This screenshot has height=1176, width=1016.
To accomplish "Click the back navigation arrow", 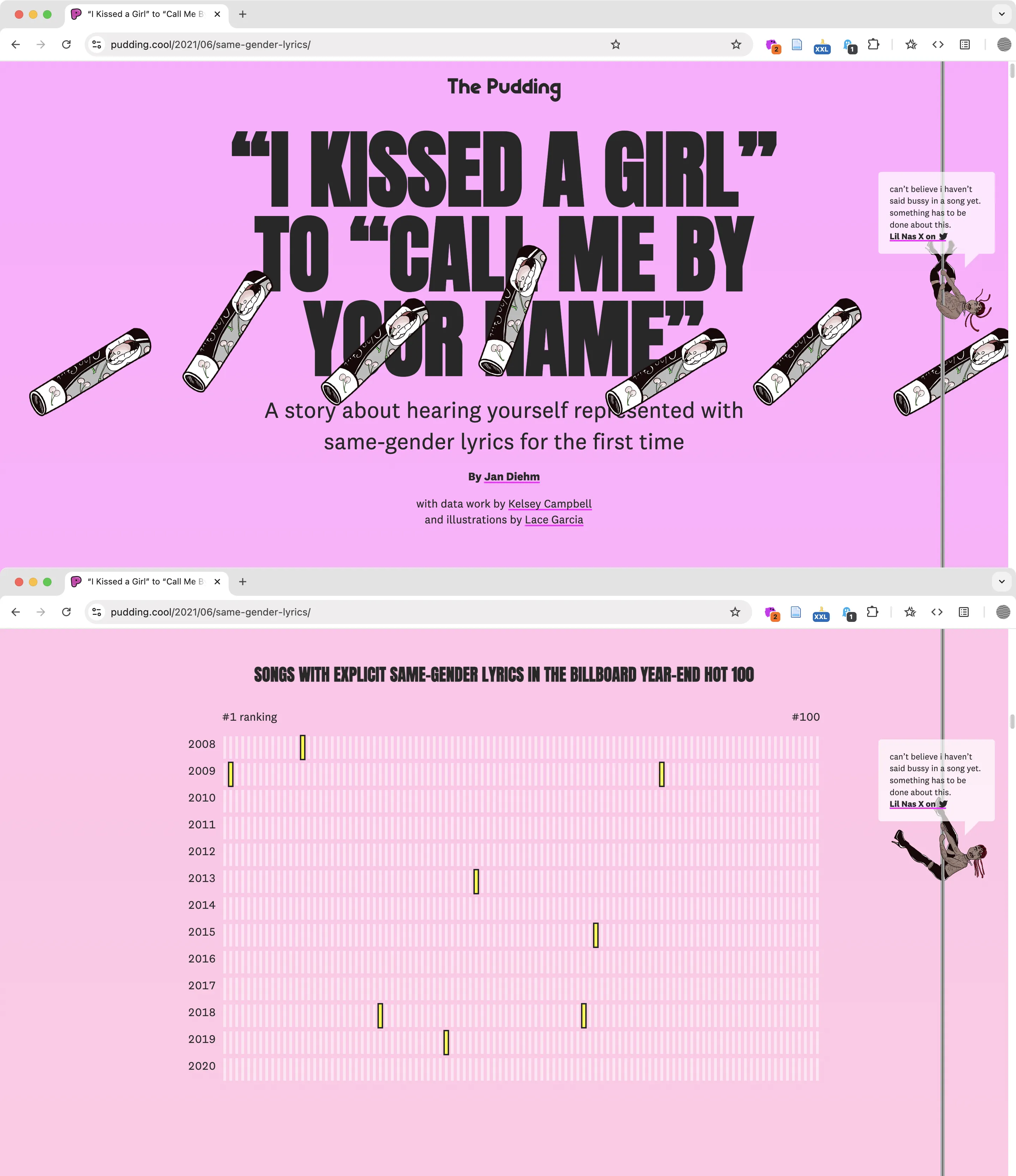I will 15,44.
